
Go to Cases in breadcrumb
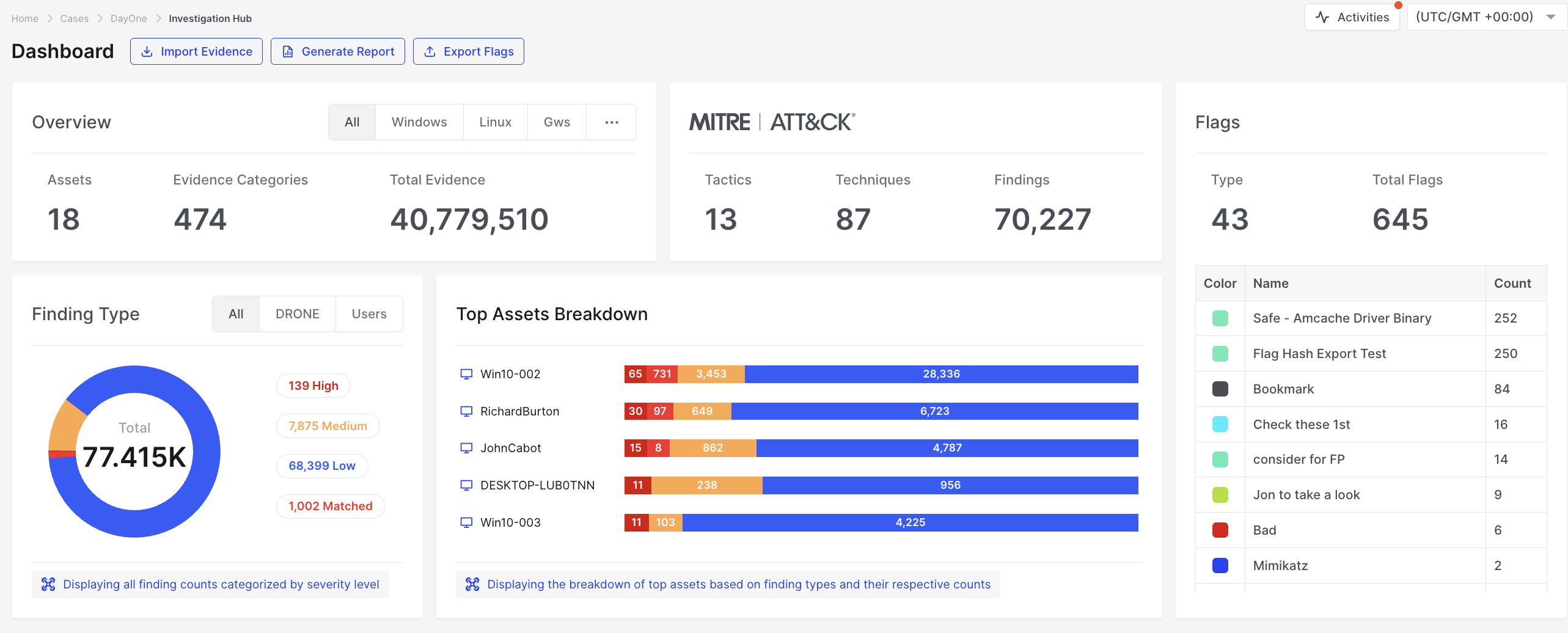(x=74, y=18)
